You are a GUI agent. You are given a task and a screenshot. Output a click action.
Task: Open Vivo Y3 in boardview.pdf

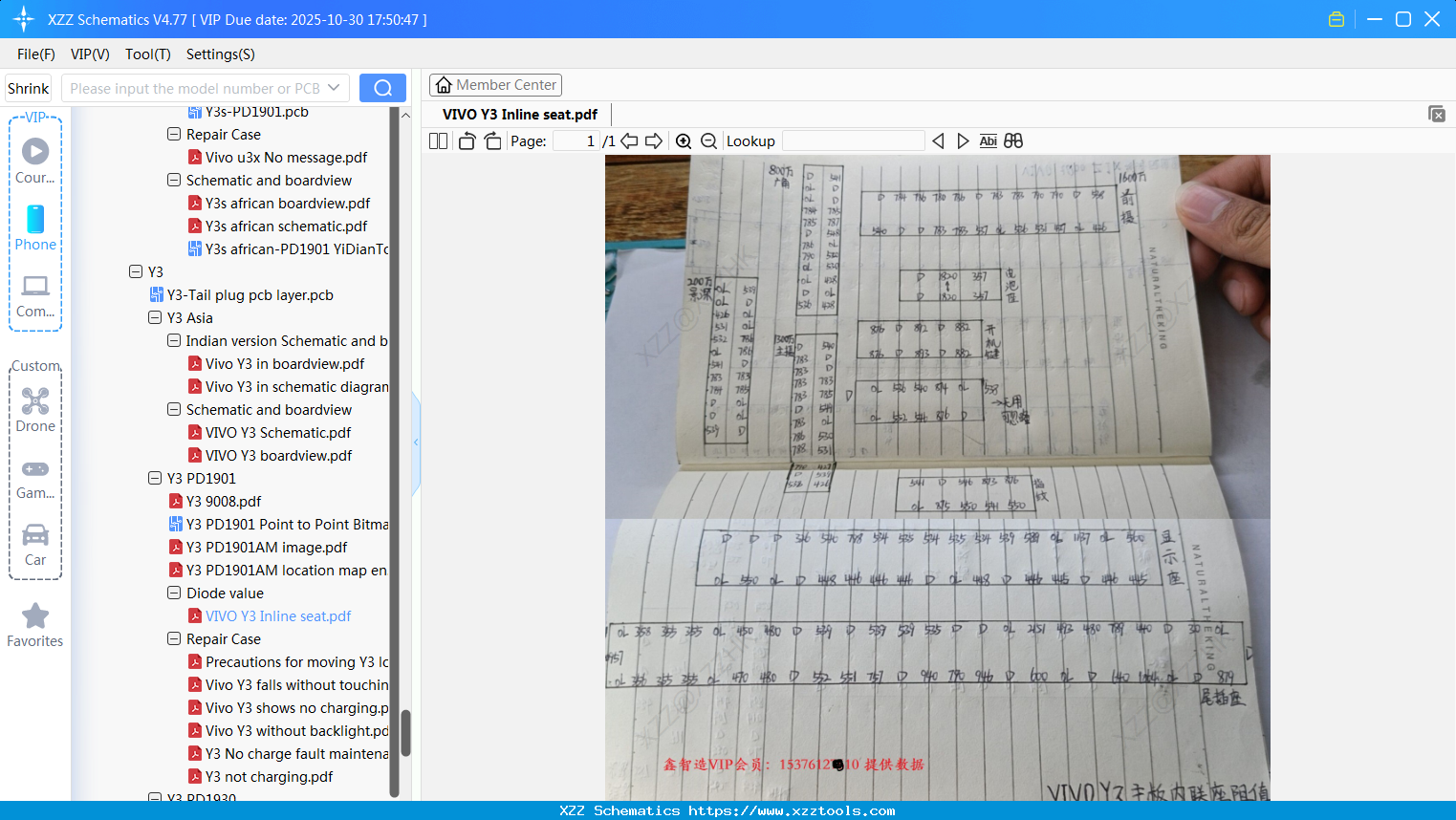point(285,364)
